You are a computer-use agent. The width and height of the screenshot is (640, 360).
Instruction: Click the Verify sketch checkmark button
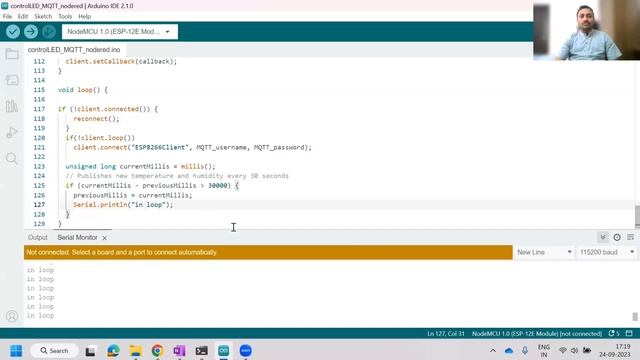pos(13,31)
